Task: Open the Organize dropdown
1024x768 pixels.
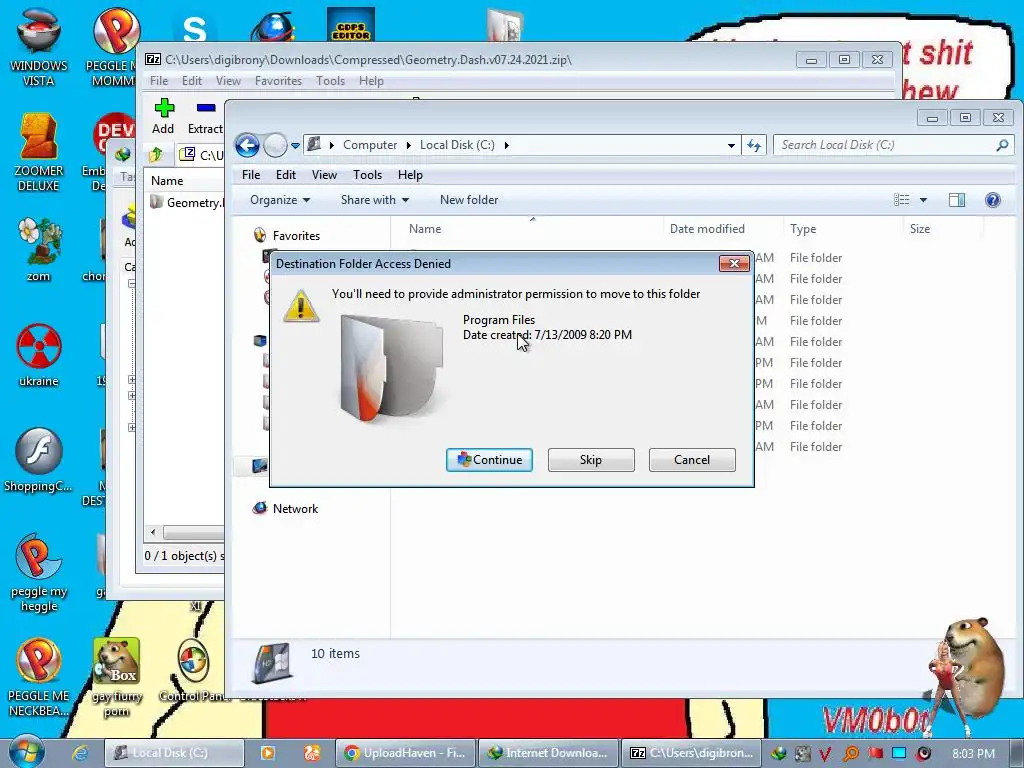Action: (x=280, y=200)
